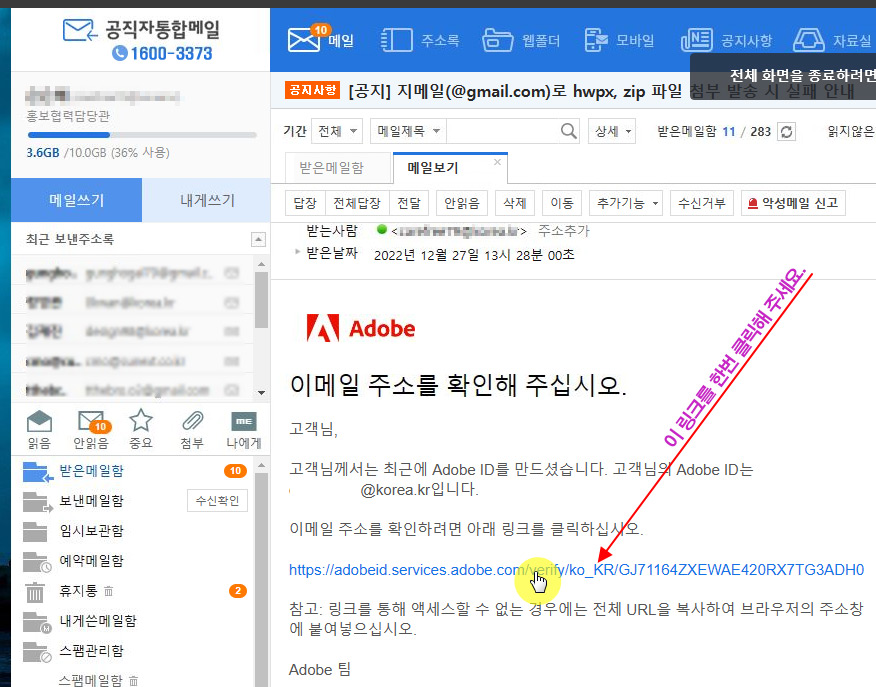Open 예약메일함 folder
Viewport: 876px width, 687px height.
pyautogui.click(x=92, y=561)
